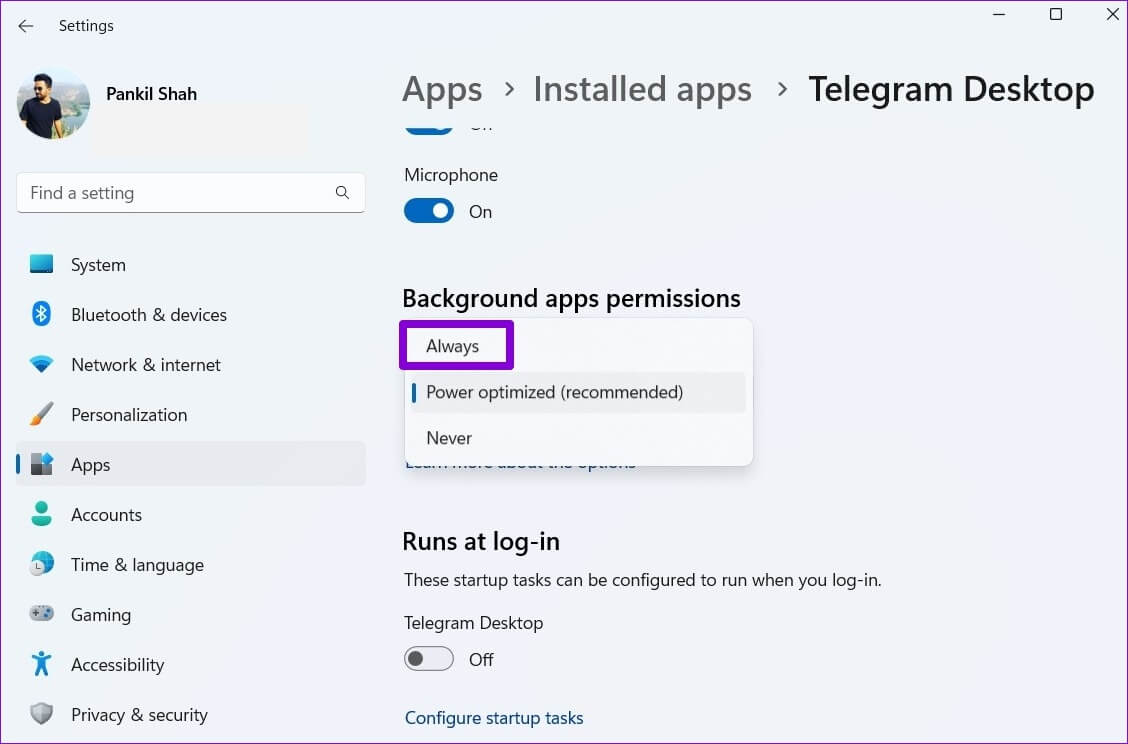
Task: Open the Accounts person icon
Action: 42,514
